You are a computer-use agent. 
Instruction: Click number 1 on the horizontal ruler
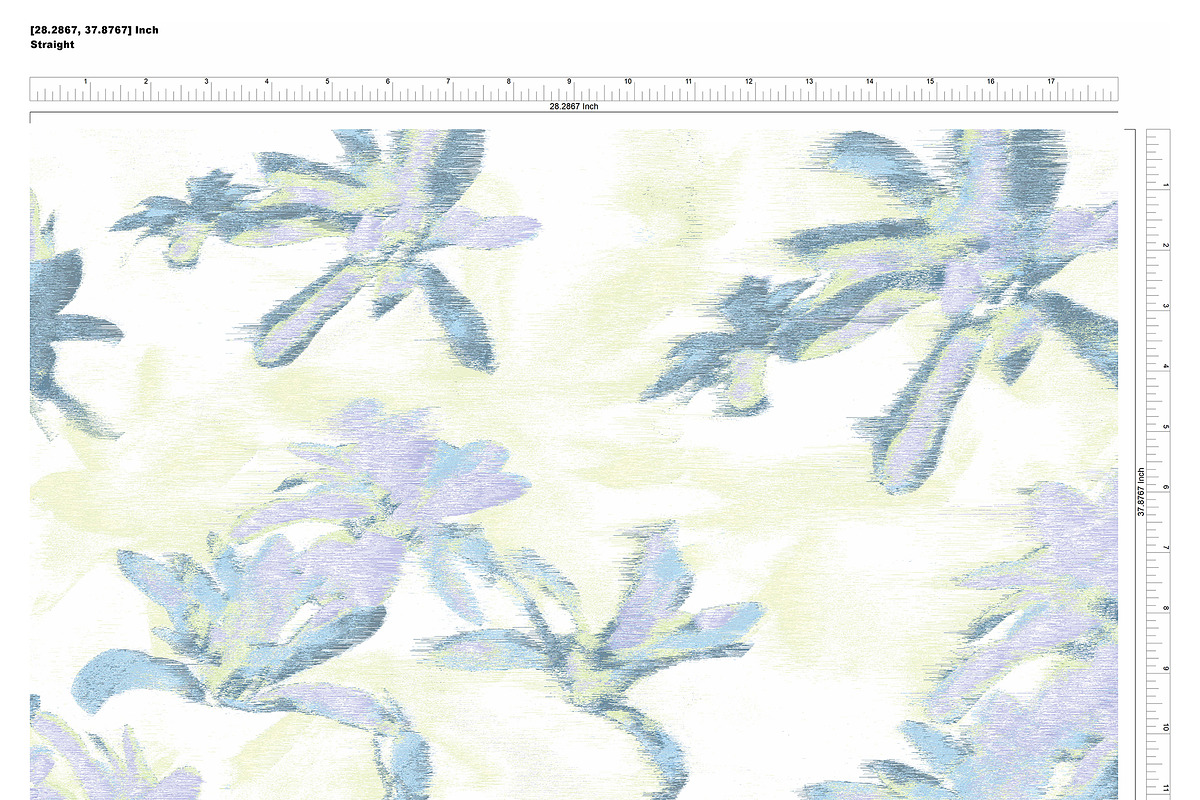[x=86, y=82]
